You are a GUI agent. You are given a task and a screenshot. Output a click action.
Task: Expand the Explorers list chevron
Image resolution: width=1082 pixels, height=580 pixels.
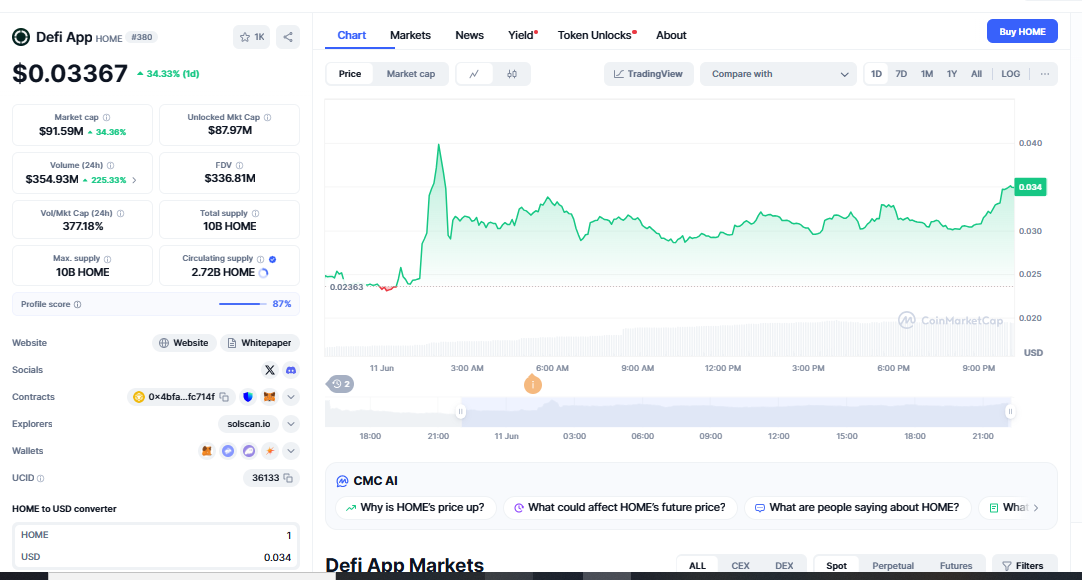point(291,424)
